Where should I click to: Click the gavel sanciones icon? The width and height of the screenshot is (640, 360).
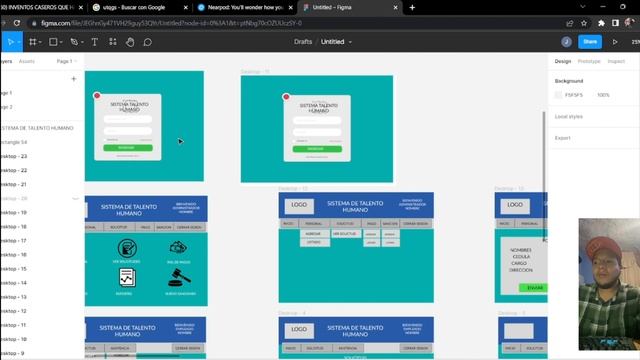pyautogui.click(x=179, y=278)
